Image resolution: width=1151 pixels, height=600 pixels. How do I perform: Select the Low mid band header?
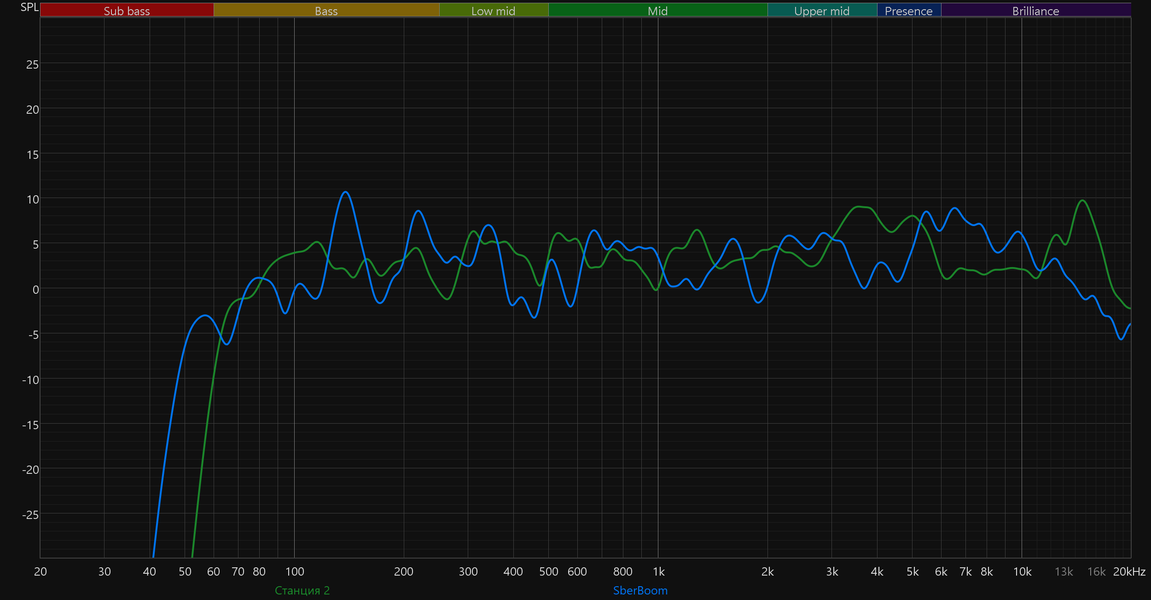click(x=493, y=10)
